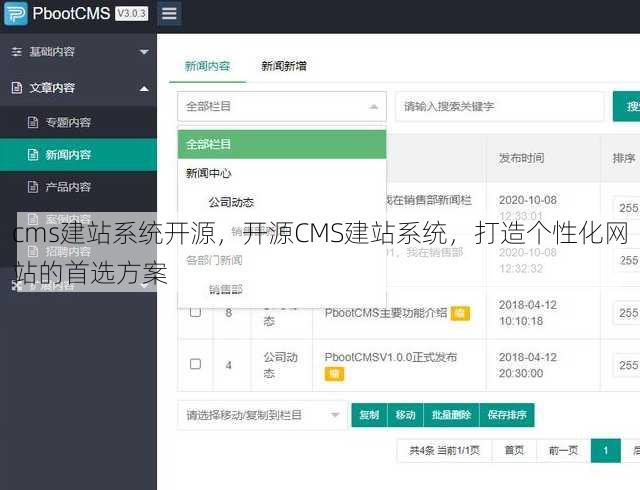Viewport: 640px width, 490px height.
Task: Open 基础内容 sidebar section
Action: click(x=78, y=52)
